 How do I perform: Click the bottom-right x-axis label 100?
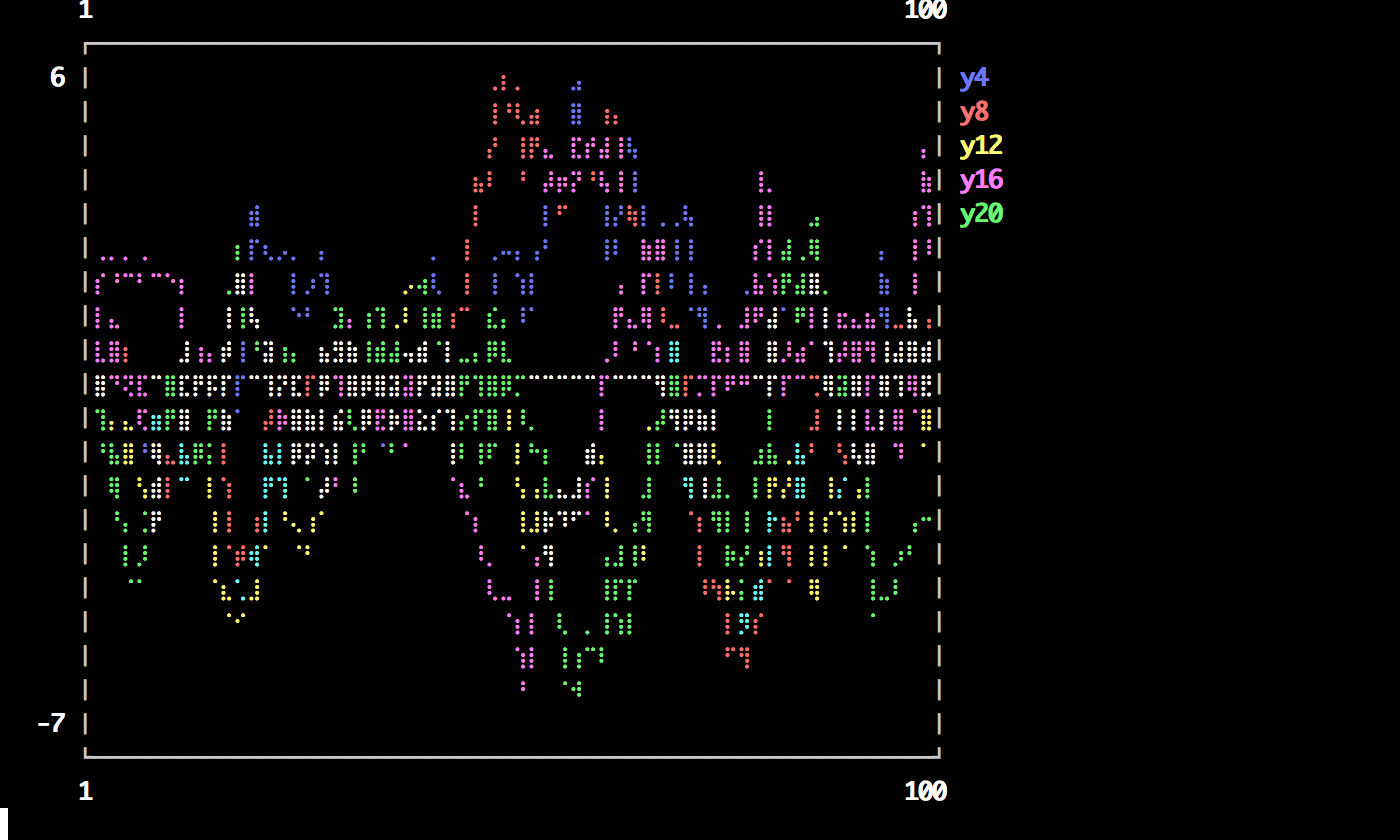[x=924, y=791]
